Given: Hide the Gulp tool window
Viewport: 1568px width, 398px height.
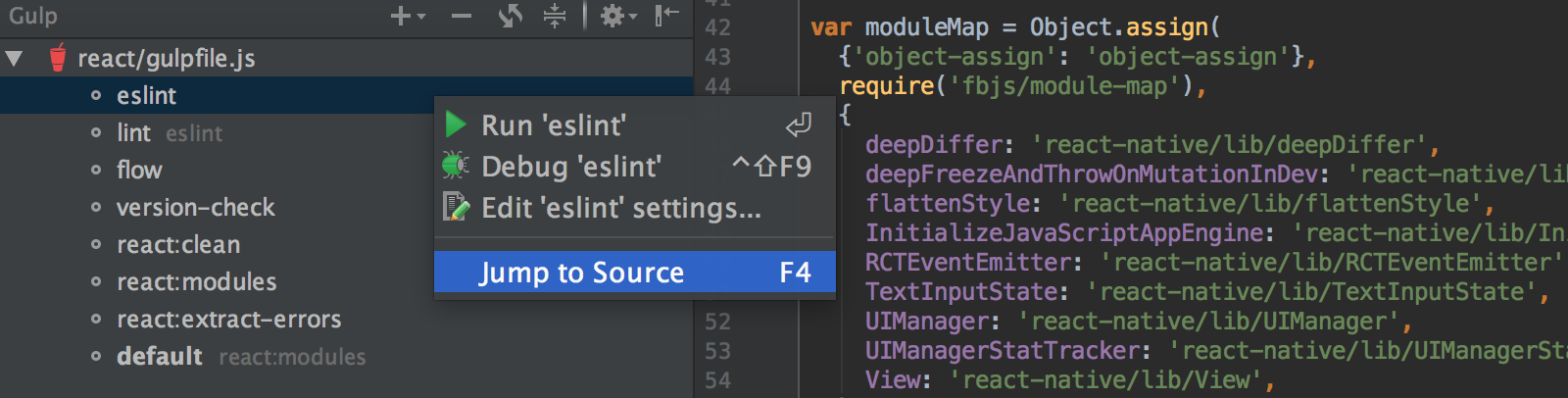Looking at the screenshot, I should click(x=667, y=15).
